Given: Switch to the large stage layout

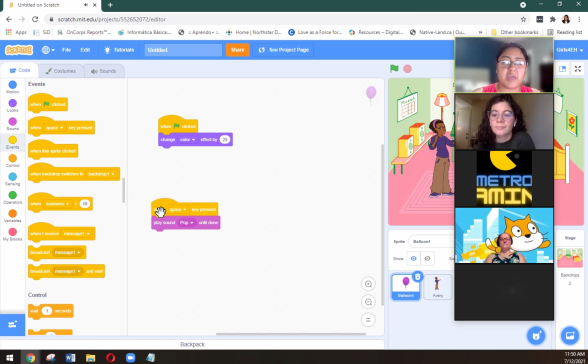Looking at the screenshot, I should pyautogui.click(x=562, y=69).
